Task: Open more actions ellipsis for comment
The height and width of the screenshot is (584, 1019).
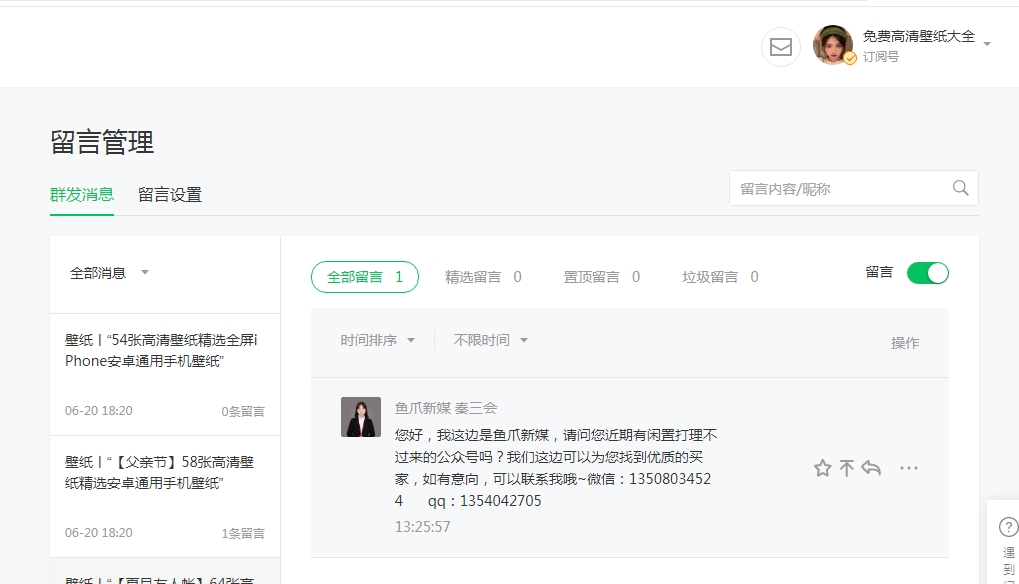Action: (x=909, y=468)
